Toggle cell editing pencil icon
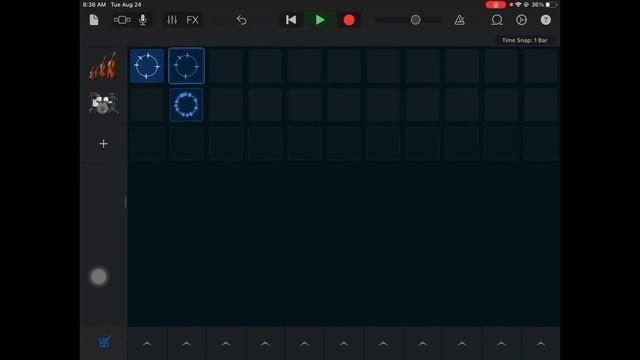This screenshot has height=360, width=640. (104, 342)
